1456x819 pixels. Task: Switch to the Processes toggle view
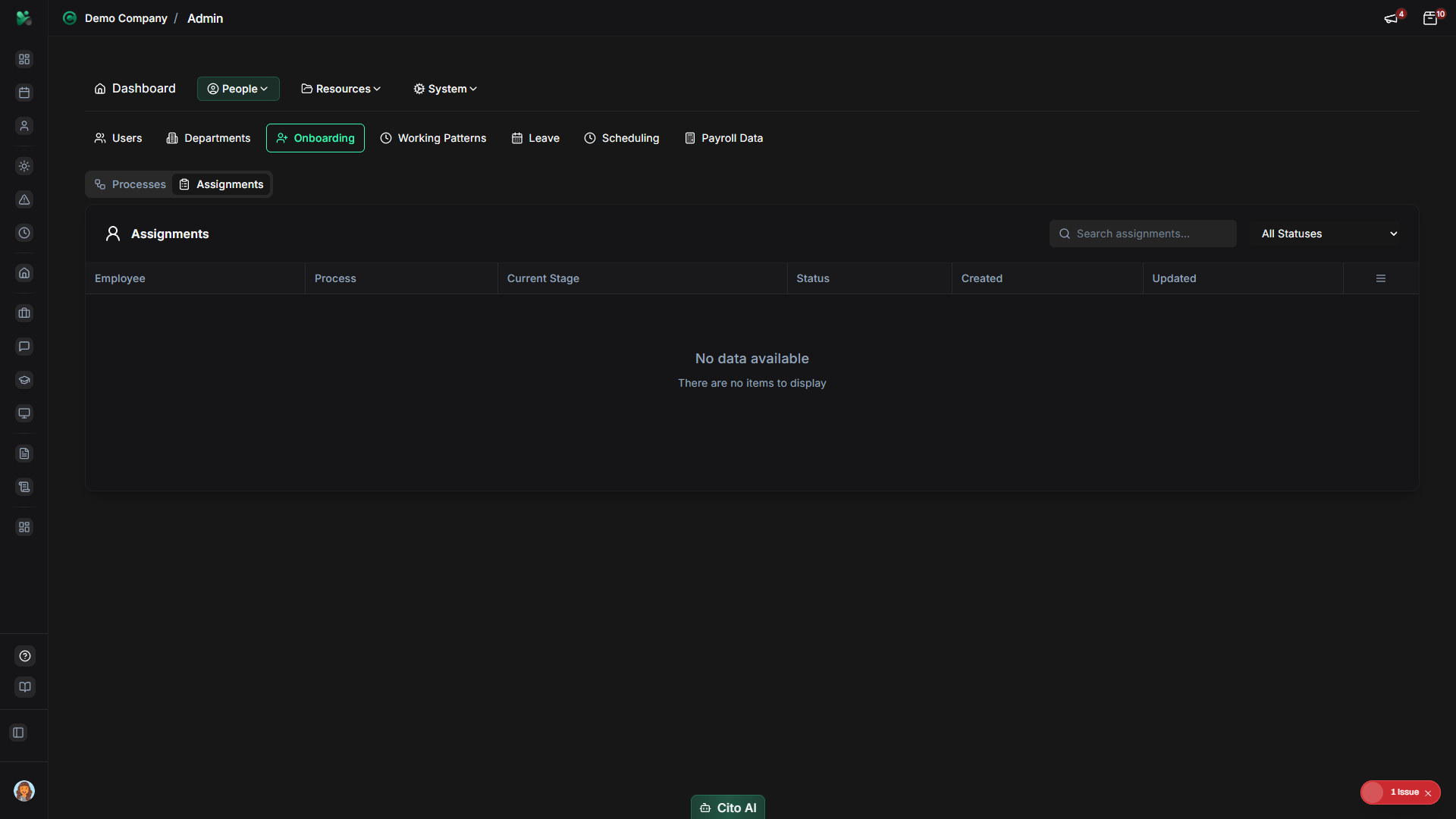(129, 184)
